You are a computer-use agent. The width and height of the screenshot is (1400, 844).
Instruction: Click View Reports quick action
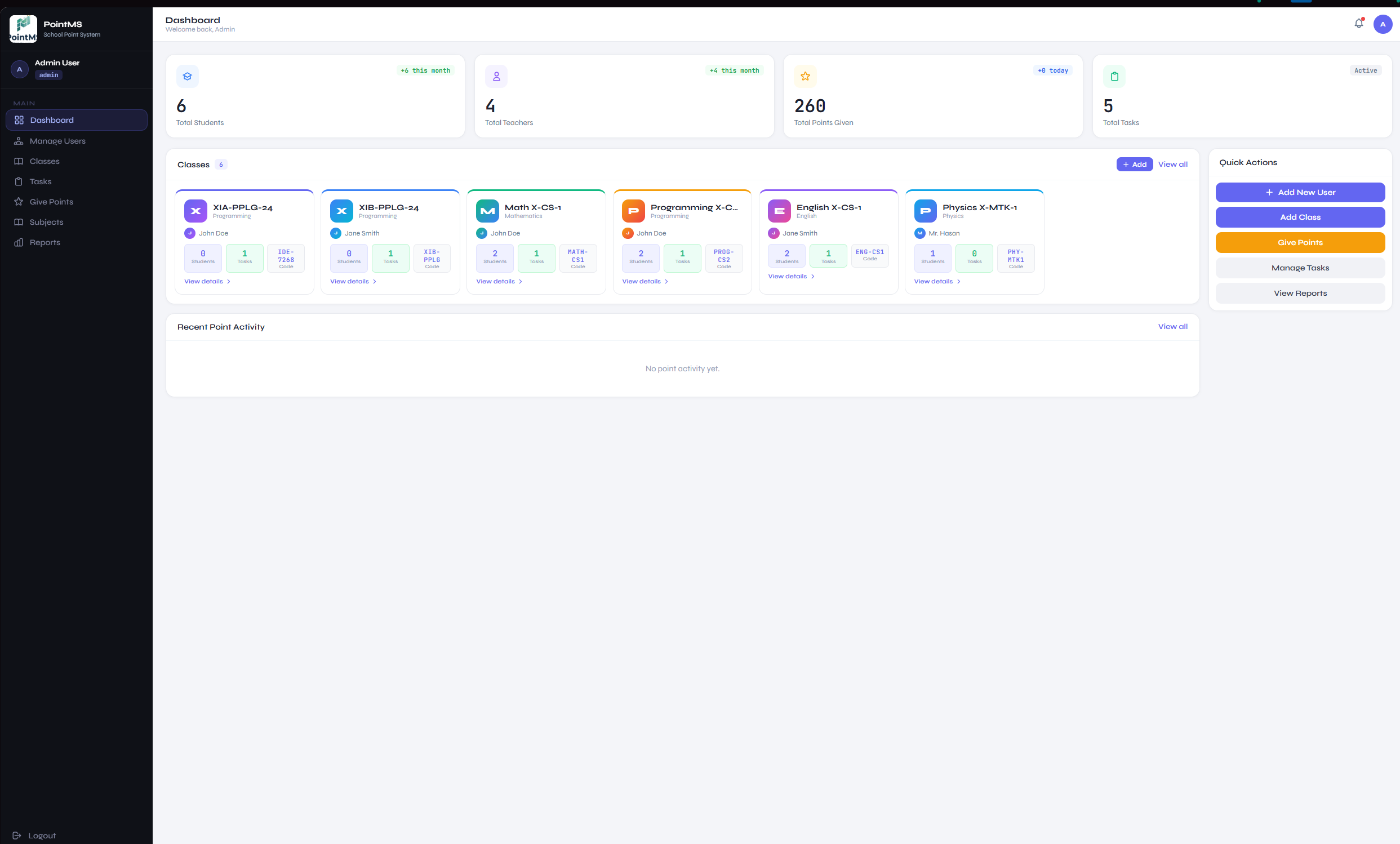coord(1300,294)
